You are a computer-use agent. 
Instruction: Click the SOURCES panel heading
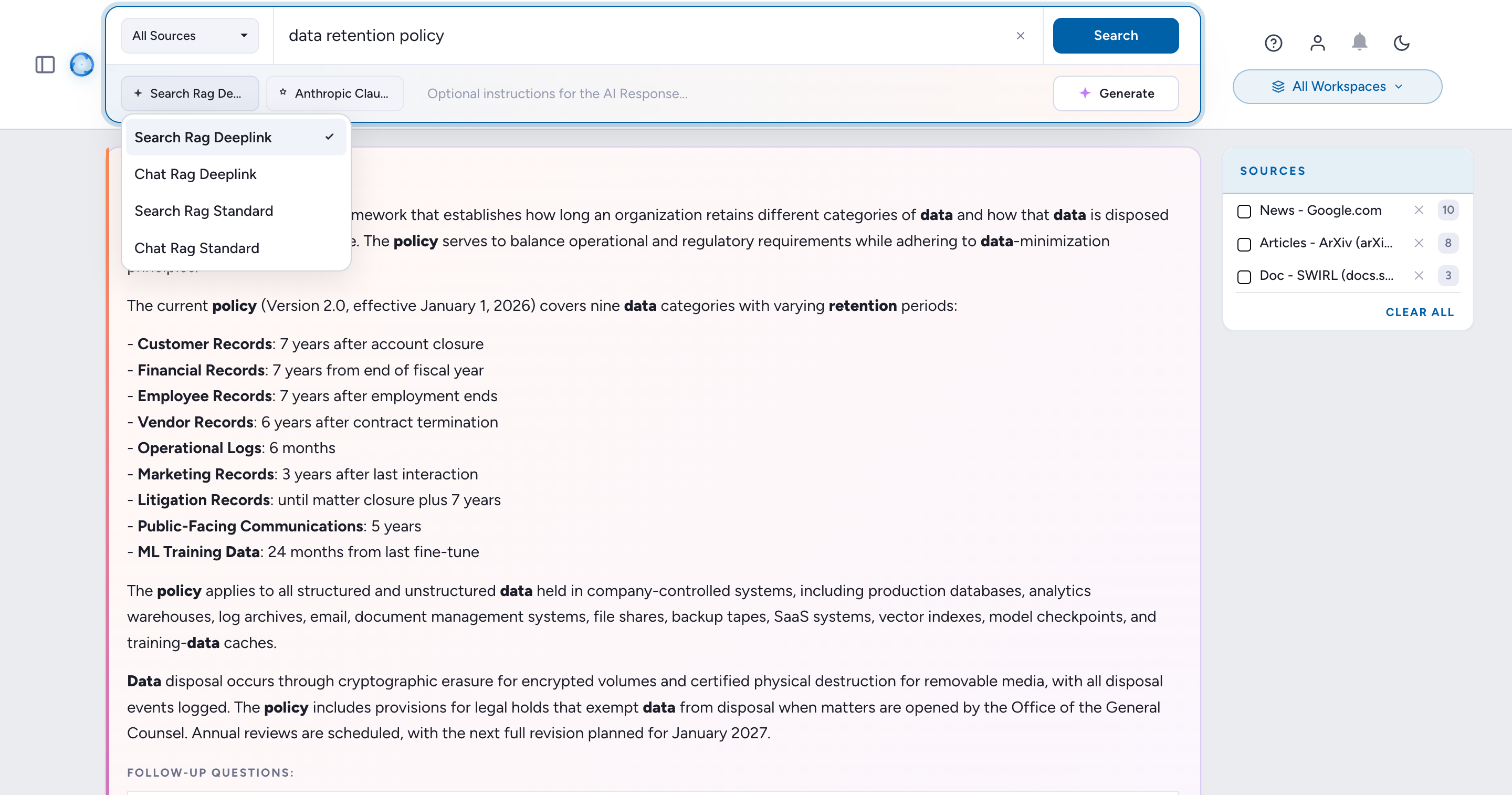click(1273, 171)
